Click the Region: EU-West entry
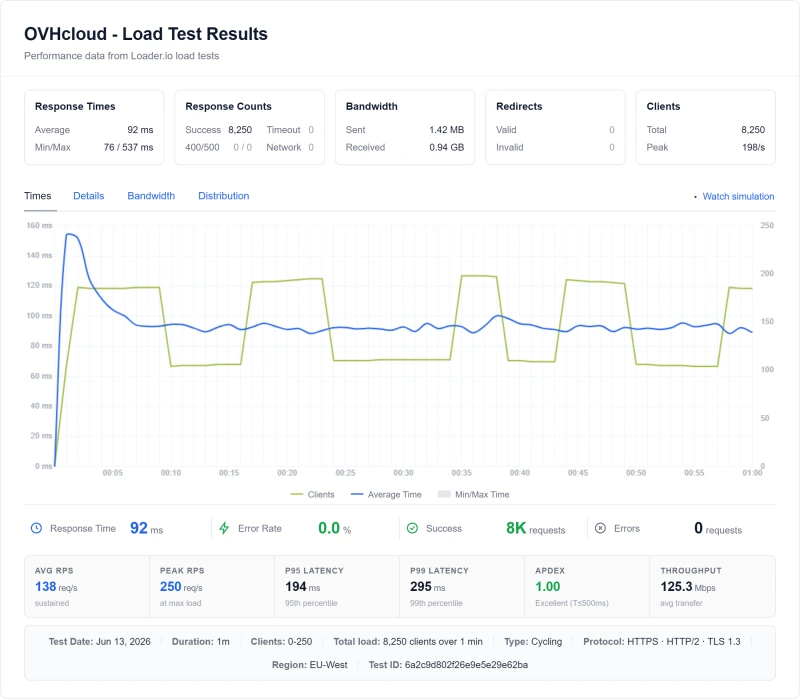This screenshot has width=800, height=699. [x=310, y=665]
